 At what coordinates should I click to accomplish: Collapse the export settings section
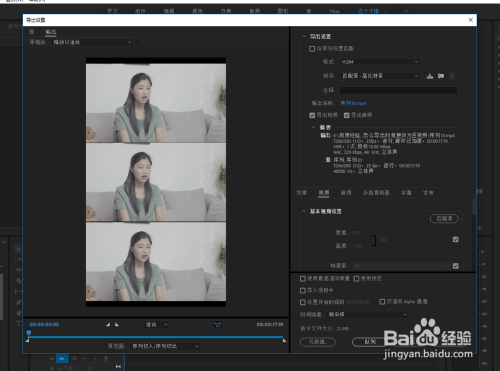pyautogui.click(x=304, y=36)
